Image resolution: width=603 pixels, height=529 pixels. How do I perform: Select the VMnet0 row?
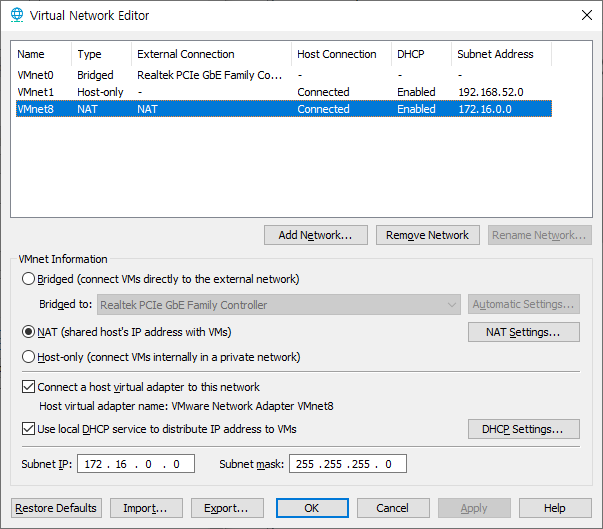[284, 75]
